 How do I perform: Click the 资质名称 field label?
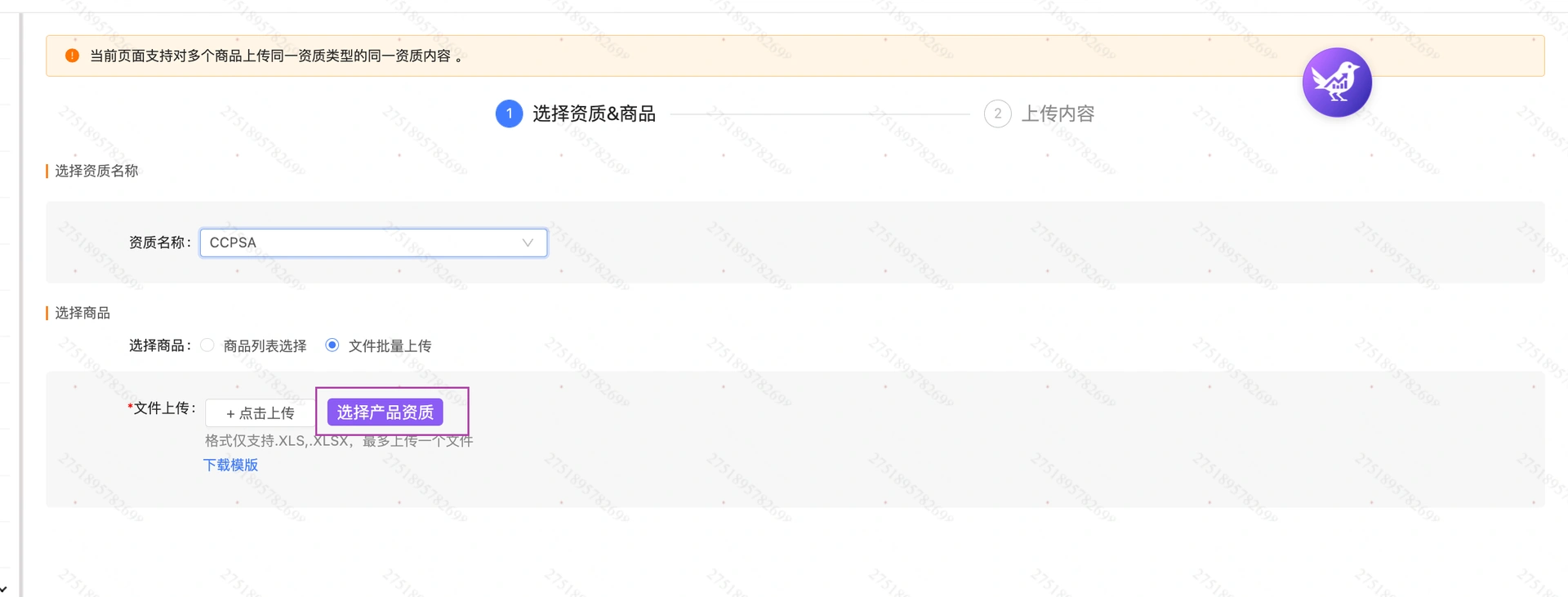(x=160, y=243)
